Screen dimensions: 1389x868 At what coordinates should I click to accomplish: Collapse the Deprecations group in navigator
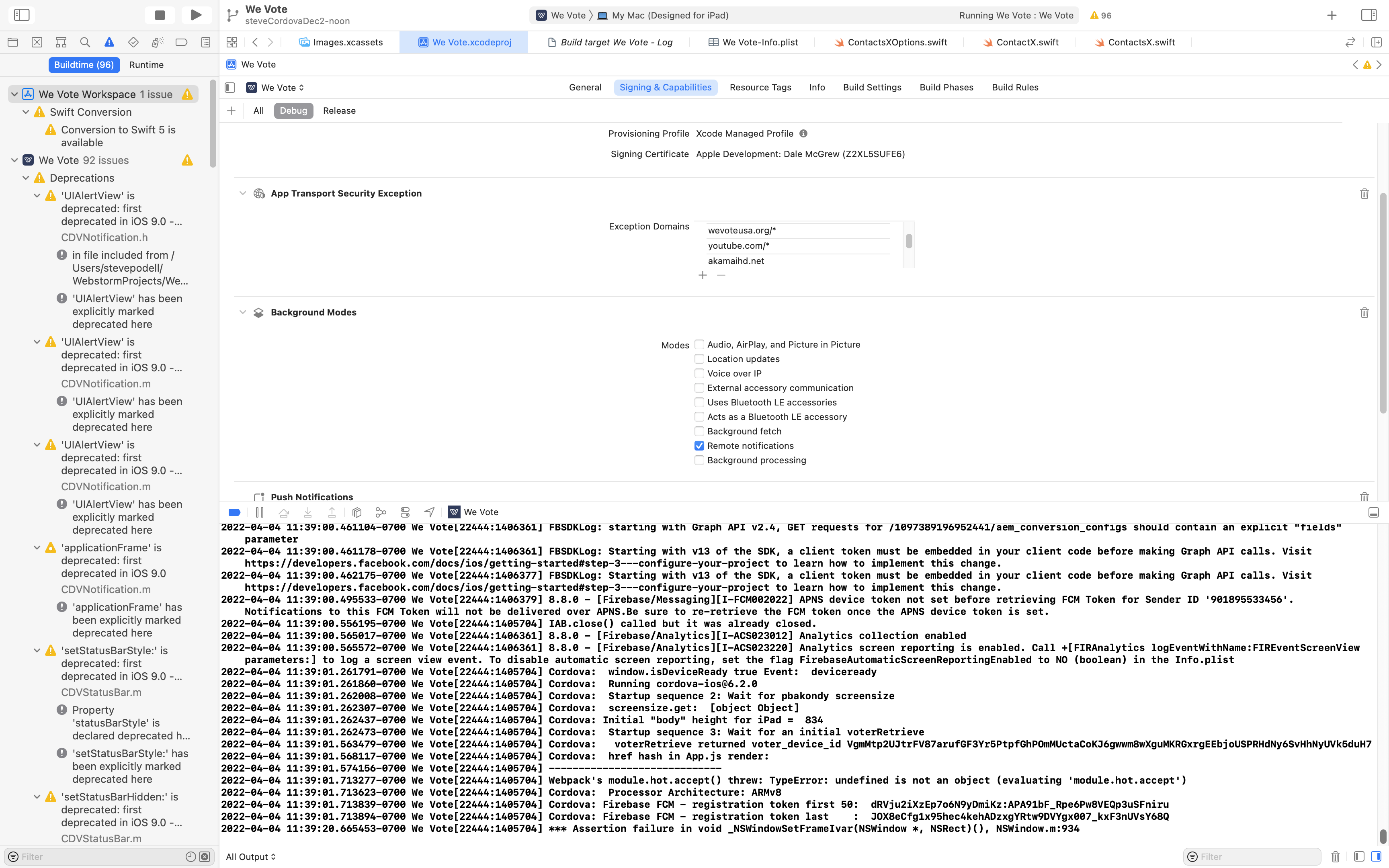[x=26, y=178]
